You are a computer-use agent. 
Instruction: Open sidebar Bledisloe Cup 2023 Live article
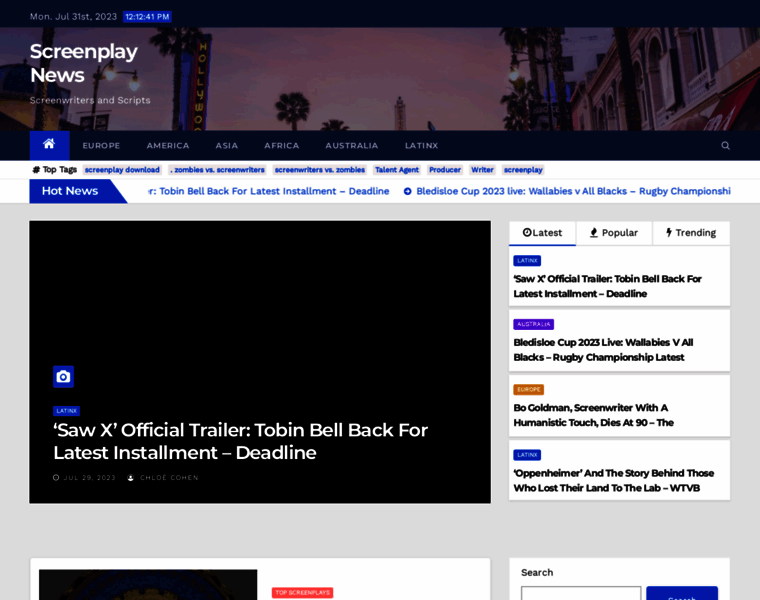603,350
